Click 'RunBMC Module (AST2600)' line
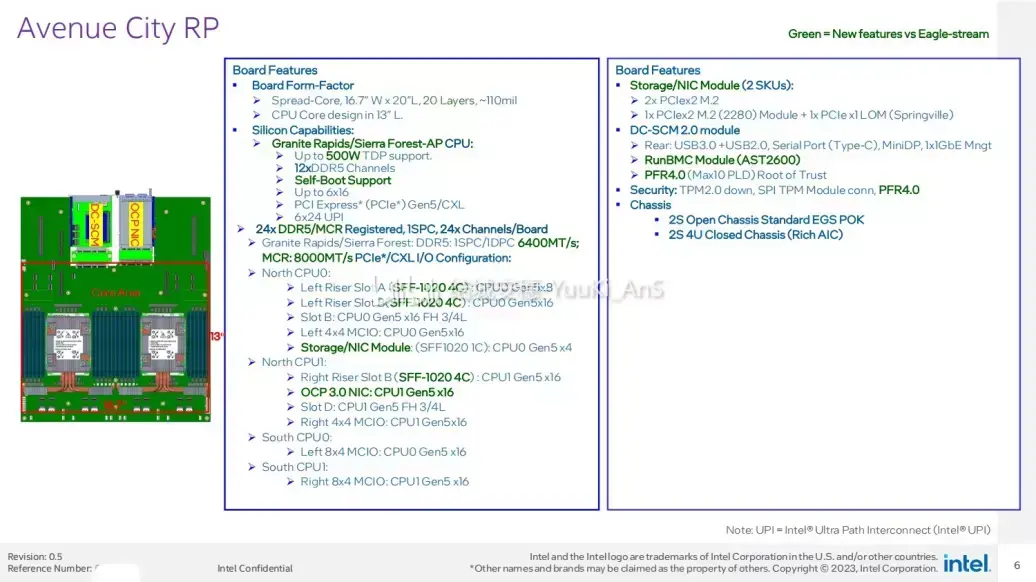This screenshot has width=1036, height=582. [722, 160]
